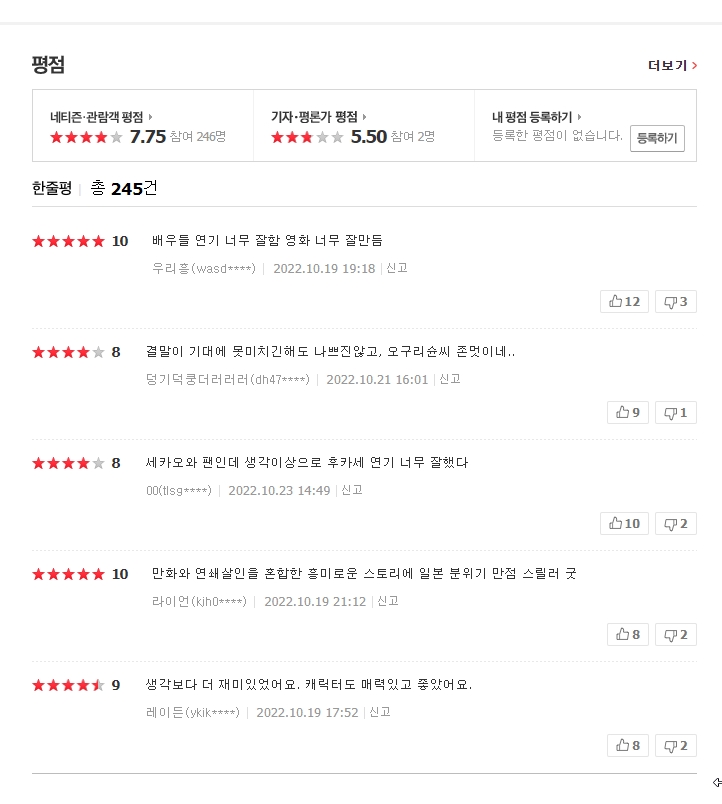Dislike the ykik**** review
This screenshot has height=804, width=722.
click(x=675, y=746)
